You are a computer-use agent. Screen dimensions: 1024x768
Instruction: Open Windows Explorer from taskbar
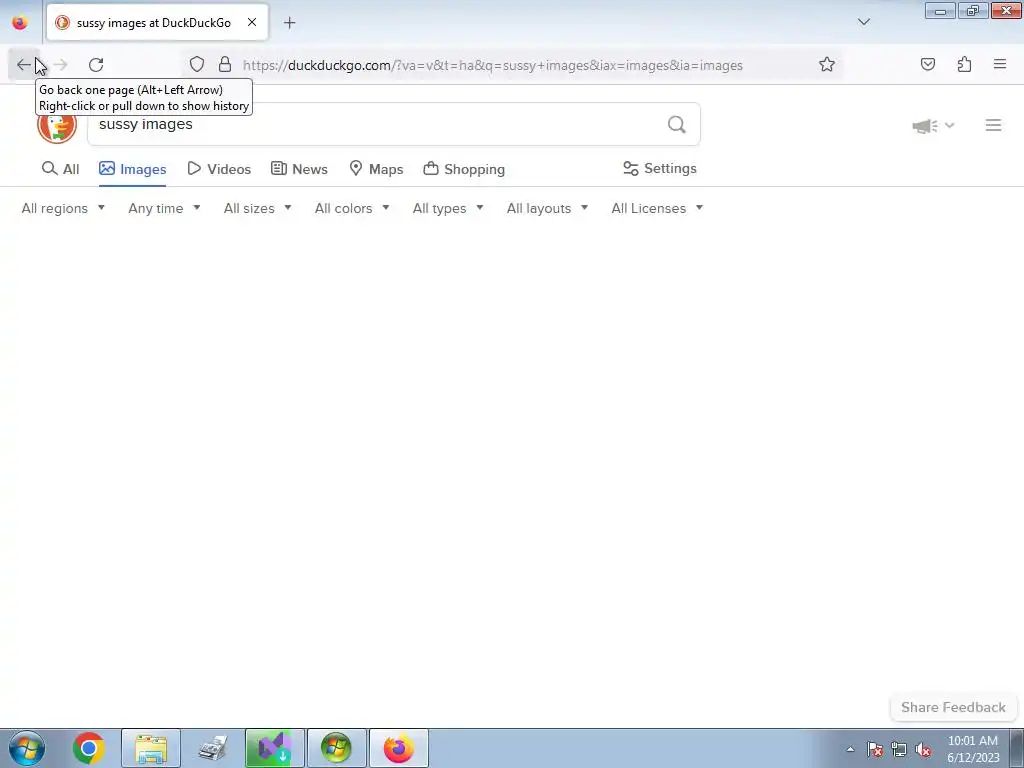151,748
